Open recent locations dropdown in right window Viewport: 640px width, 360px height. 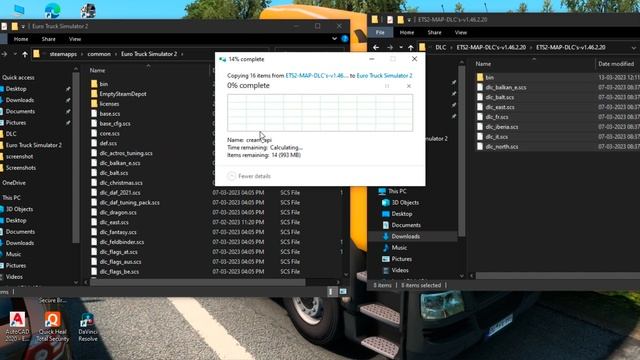click(x=401, y=47)
